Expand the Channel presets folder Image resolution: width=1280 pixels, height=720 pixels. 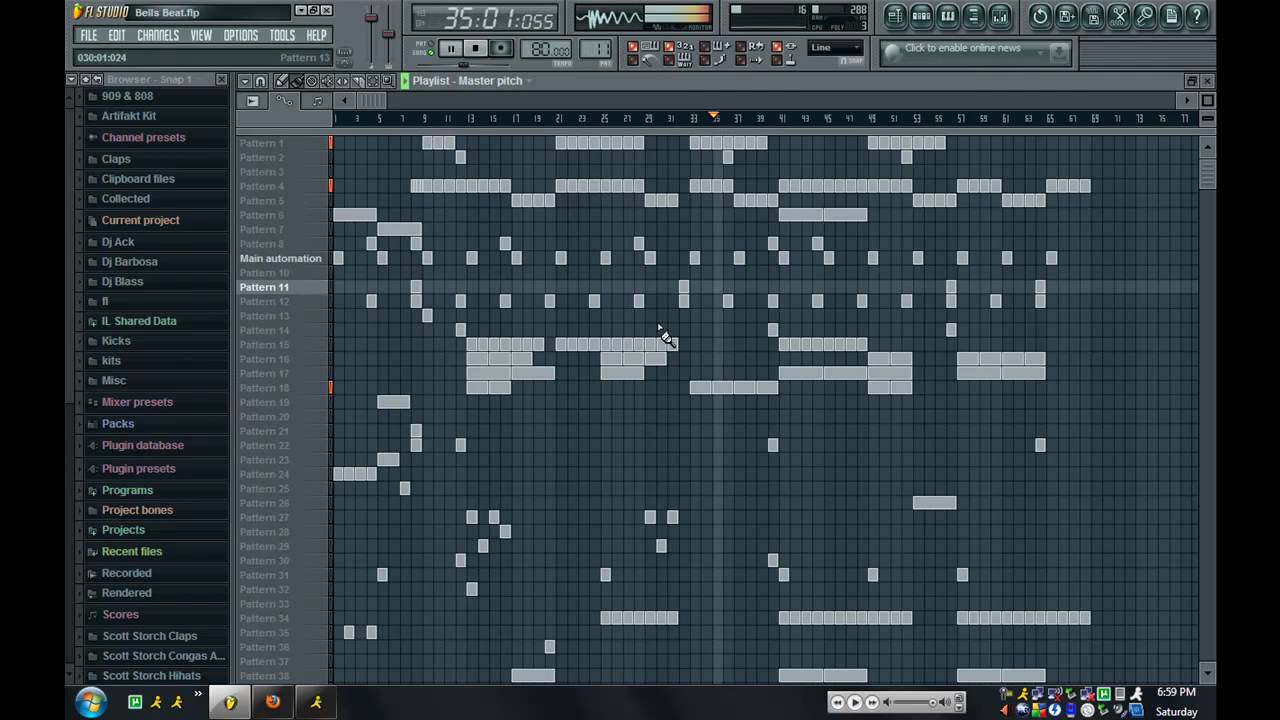(143, 137)
